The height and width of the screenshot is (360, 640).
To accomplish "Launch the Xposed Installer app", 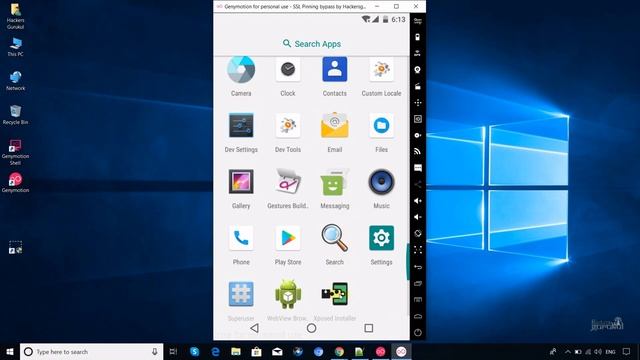I will (x=335, y=294).
